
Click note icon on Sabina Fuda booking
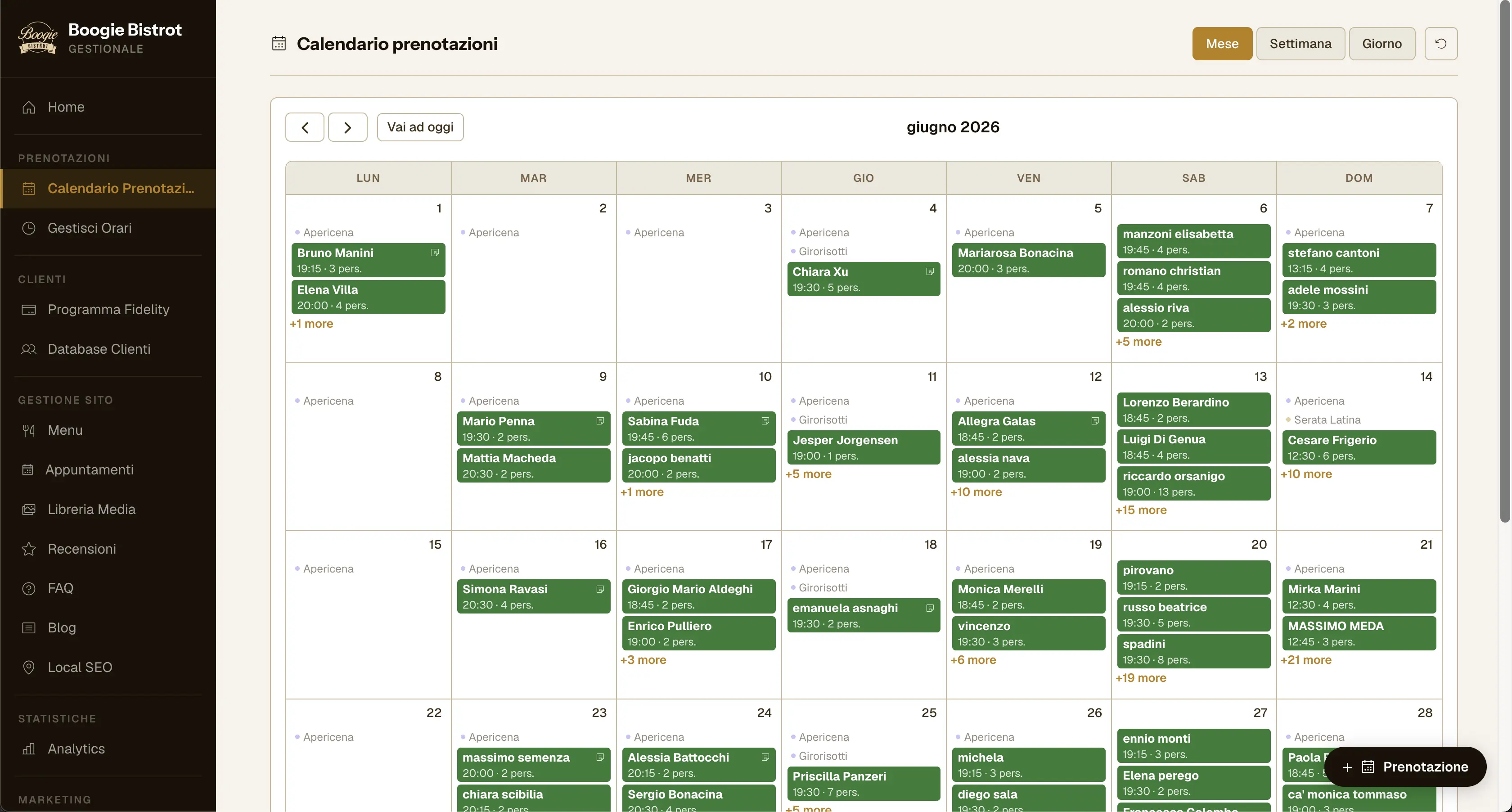[765, 421]
